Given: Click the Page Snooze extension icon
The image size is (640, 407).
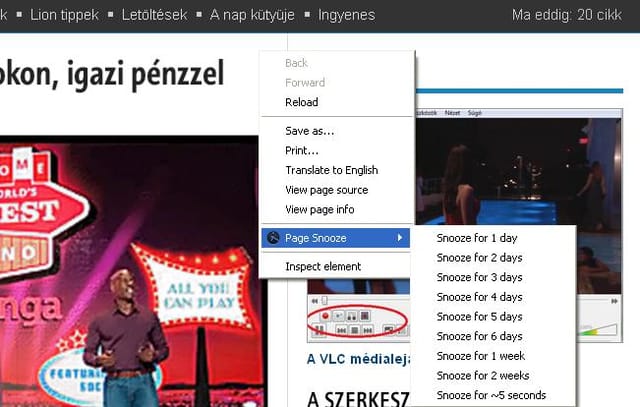Looking at the screenshot, I should (x=273, y=238).
